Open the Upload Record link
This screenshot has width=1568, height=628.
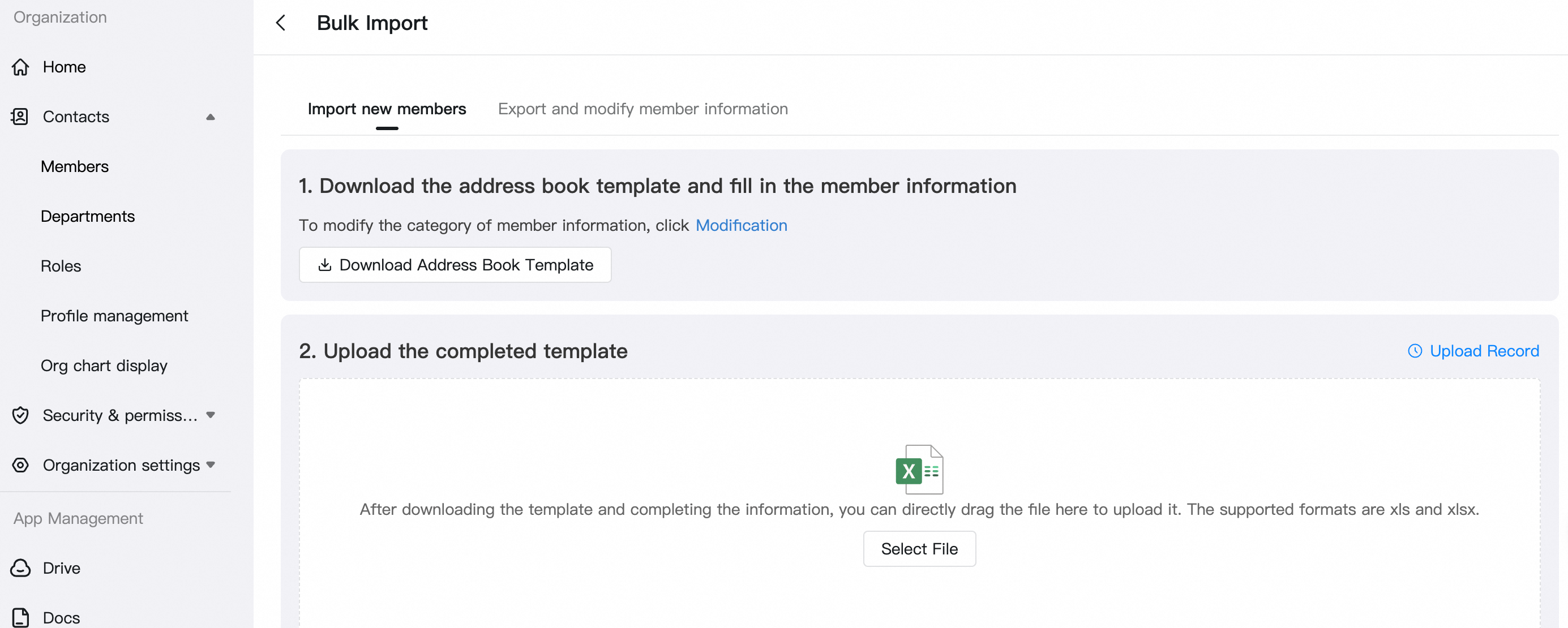click(x=1484, y=351)
